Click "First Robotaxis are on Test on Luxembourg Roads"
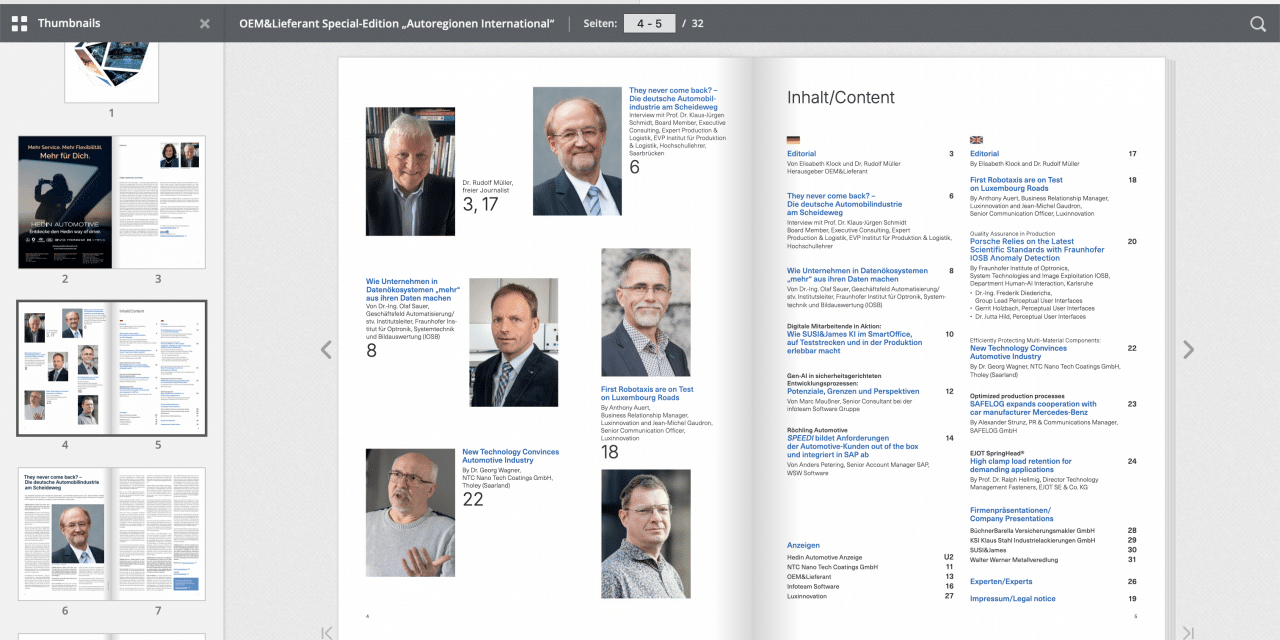The image size is (1280, 640). pos(1017,183)
